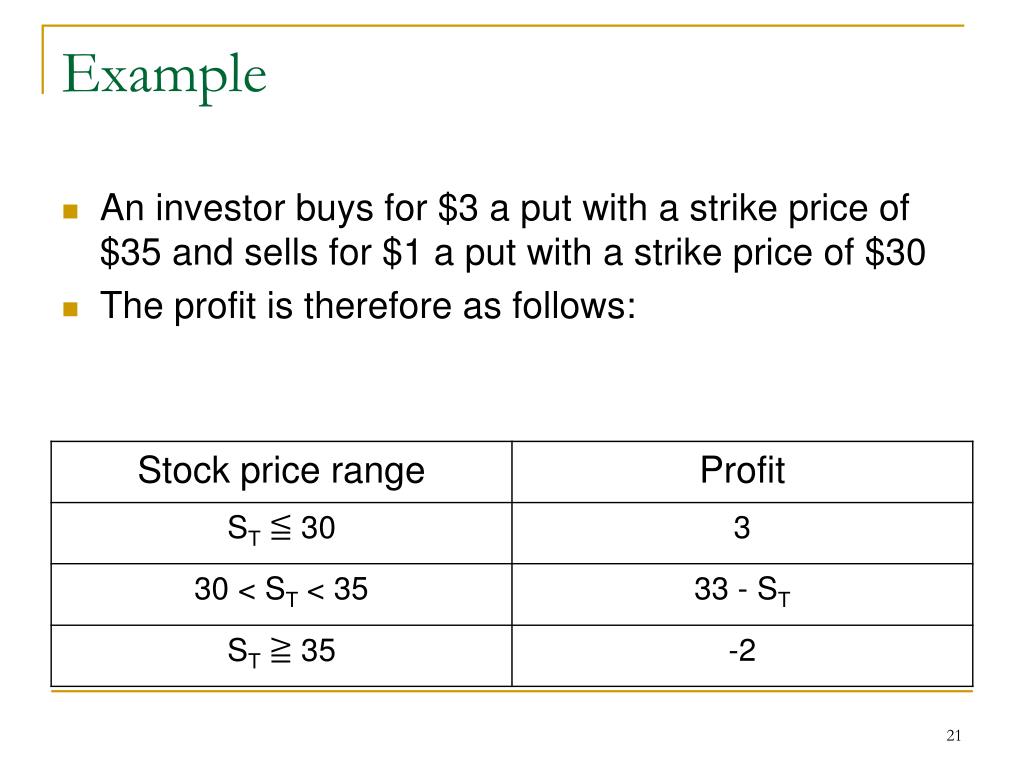
Task: Click the profit value 3 cell
Action: coord(743,533)
